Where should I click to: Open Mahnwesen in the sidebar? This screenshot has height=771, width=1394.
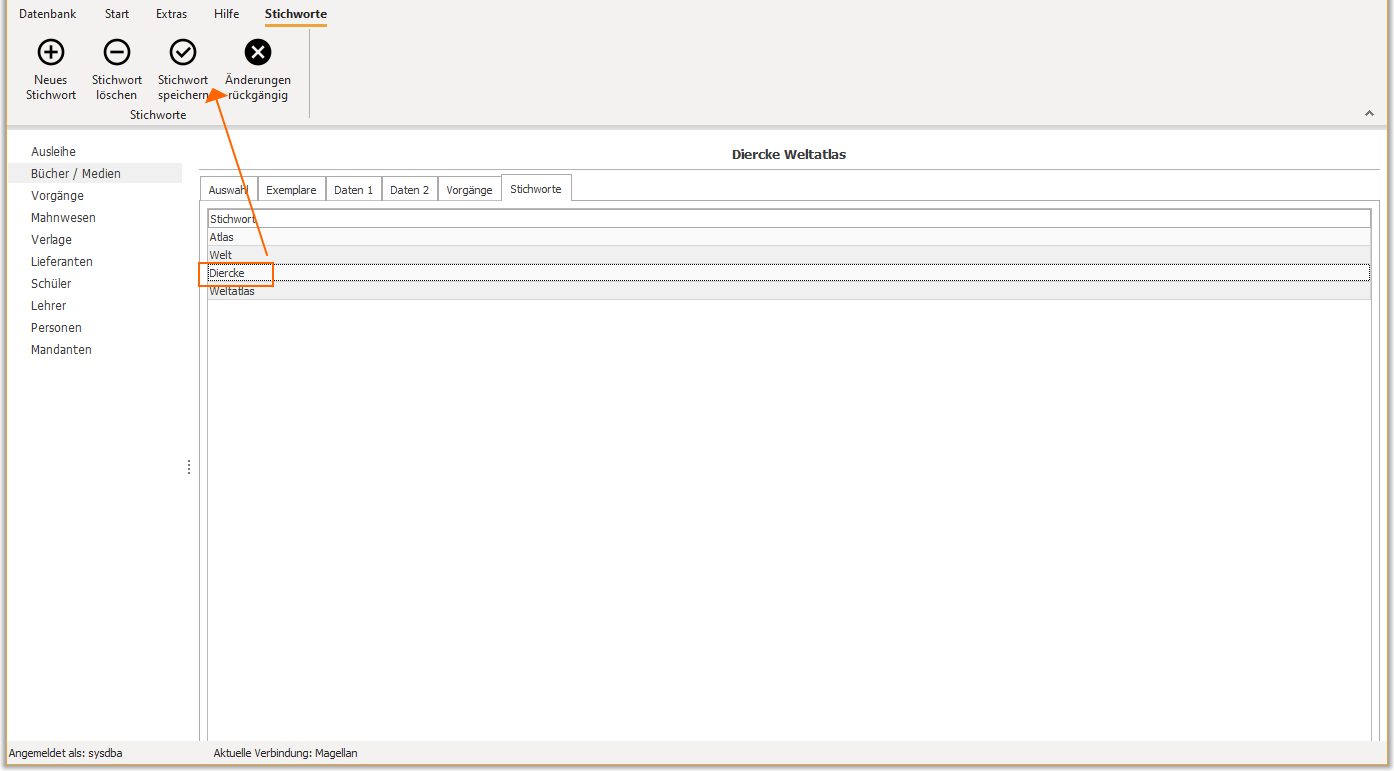click(63, 218)
